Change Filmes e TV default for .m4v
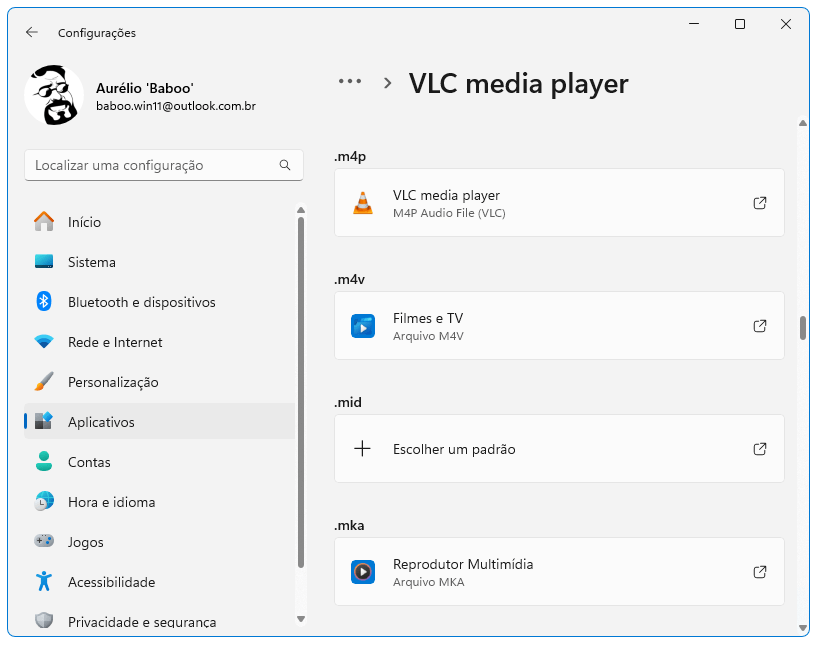 (x=559, y=326)
